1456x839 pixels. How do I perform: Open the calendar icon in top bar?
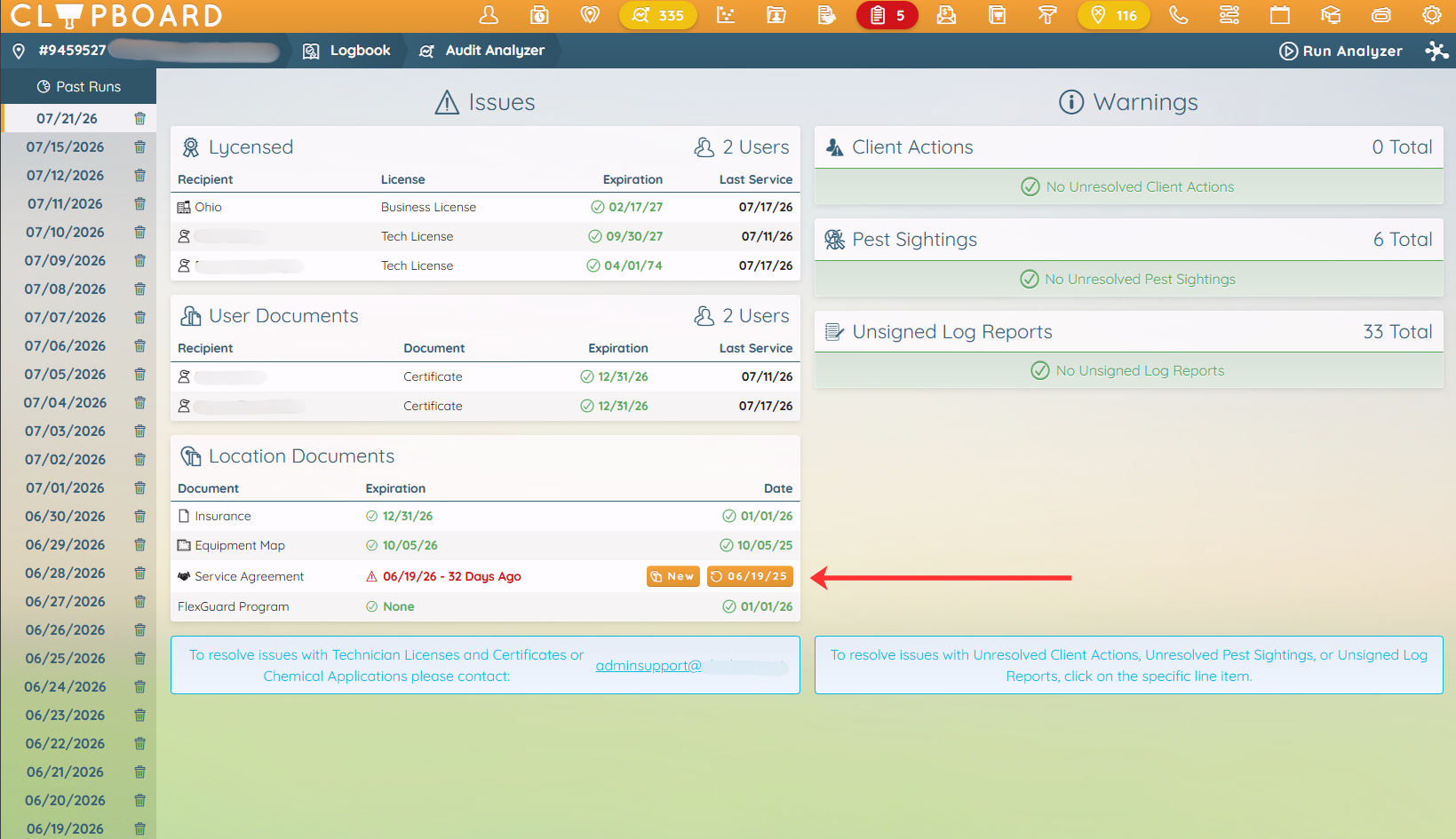[x=1280, y=15]
